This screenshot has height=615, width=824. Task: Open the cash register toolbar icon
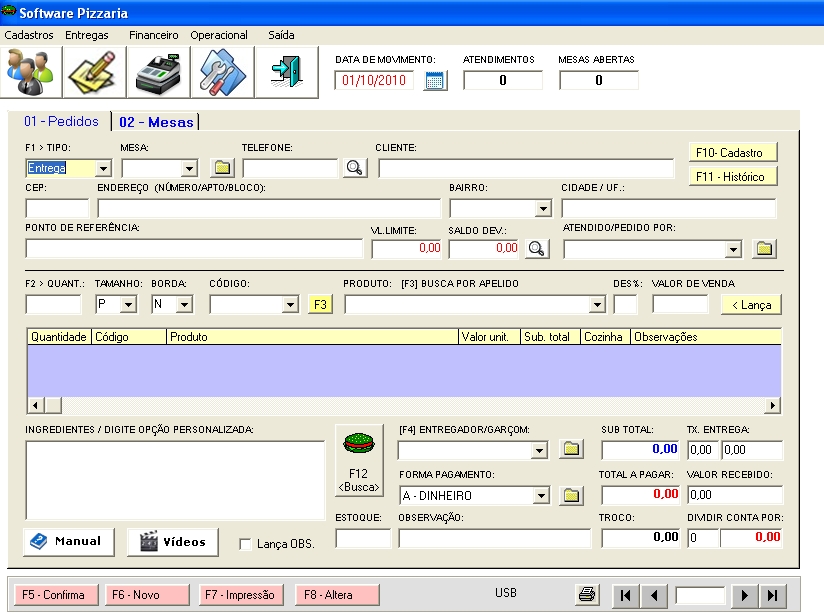pos(159,72)
